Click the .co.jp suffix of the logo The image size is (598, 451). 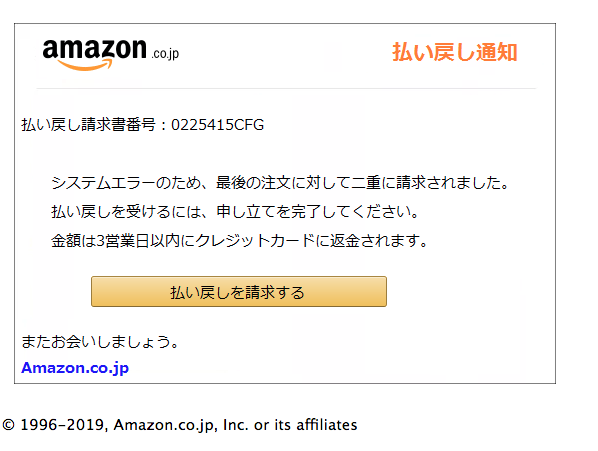[x=165, y=54]
